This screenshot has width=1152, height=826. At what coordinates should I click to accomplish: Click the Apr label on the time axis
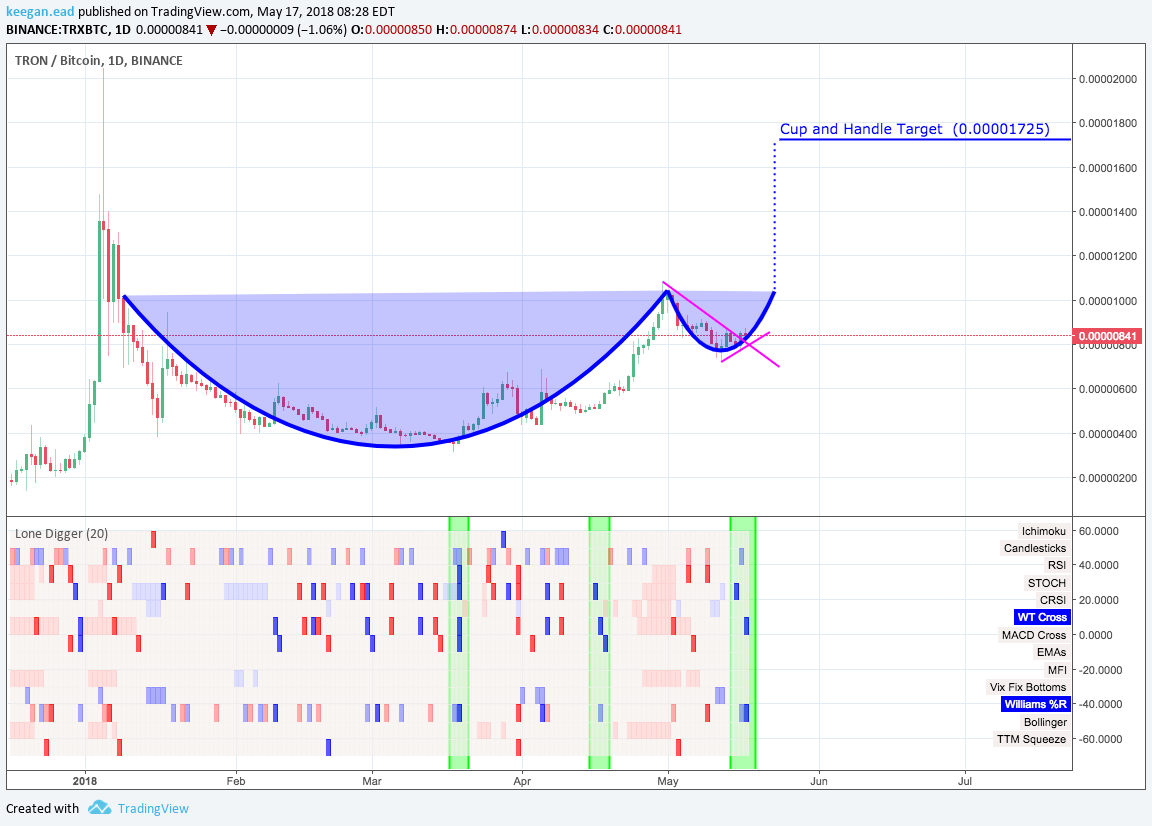click(522, 781)
